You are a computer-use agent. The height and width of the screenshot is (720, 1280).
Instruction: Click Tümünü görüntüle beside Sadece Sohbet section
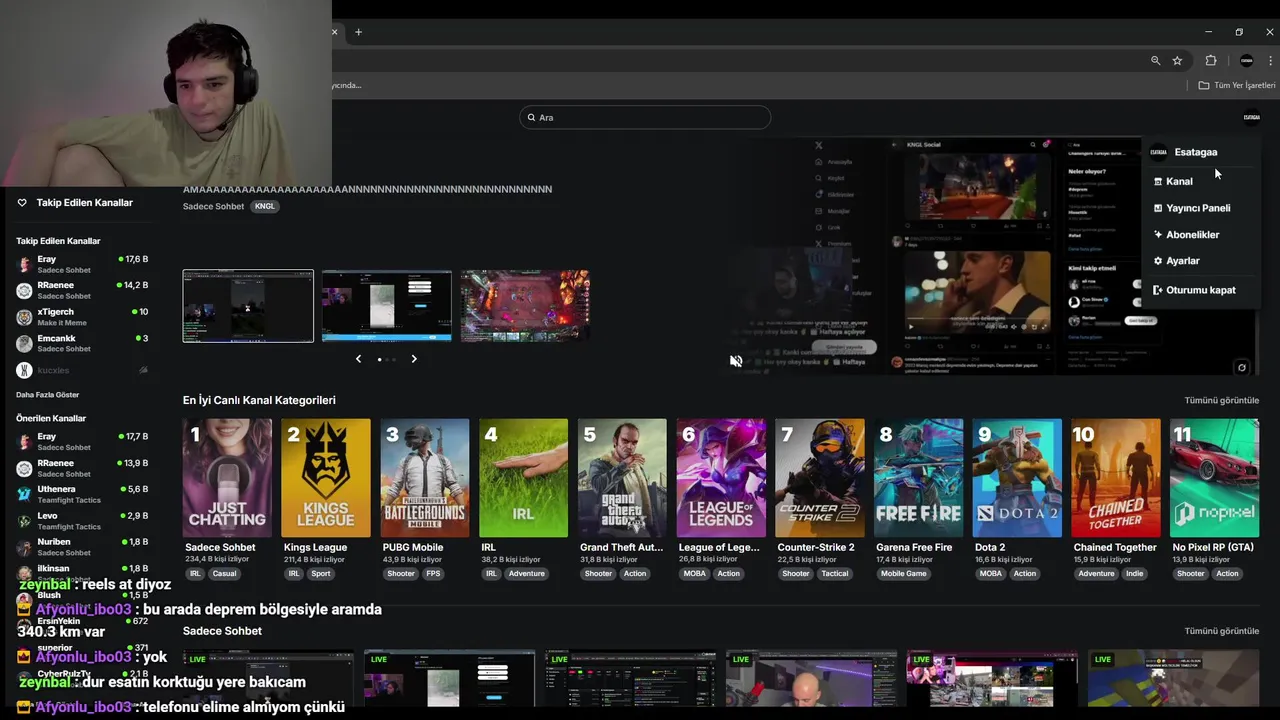click(x=1222, y=631)
